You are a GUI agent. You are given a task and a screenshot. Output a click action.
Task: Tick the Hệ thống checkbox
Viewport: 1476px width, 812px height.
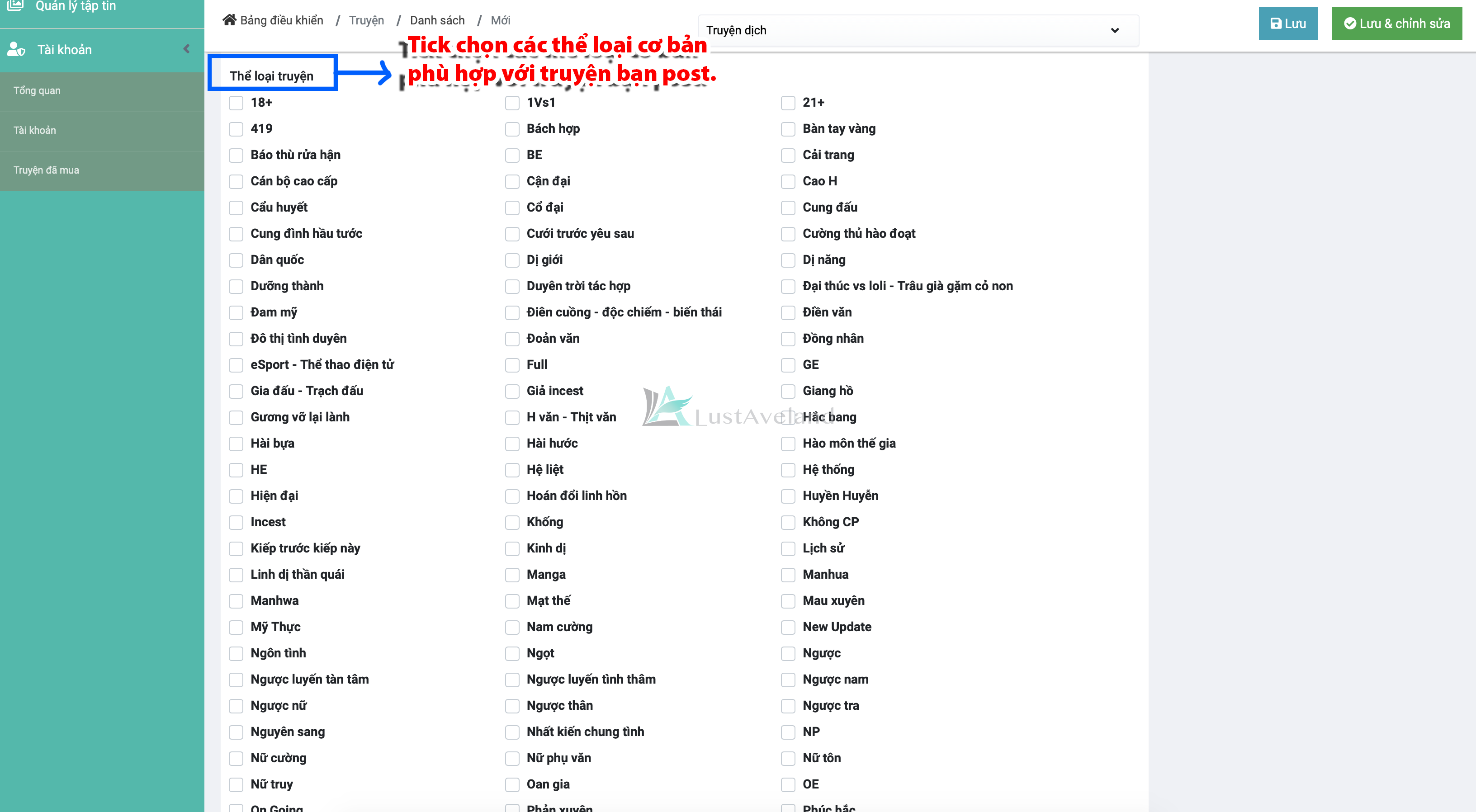(789, 470)
